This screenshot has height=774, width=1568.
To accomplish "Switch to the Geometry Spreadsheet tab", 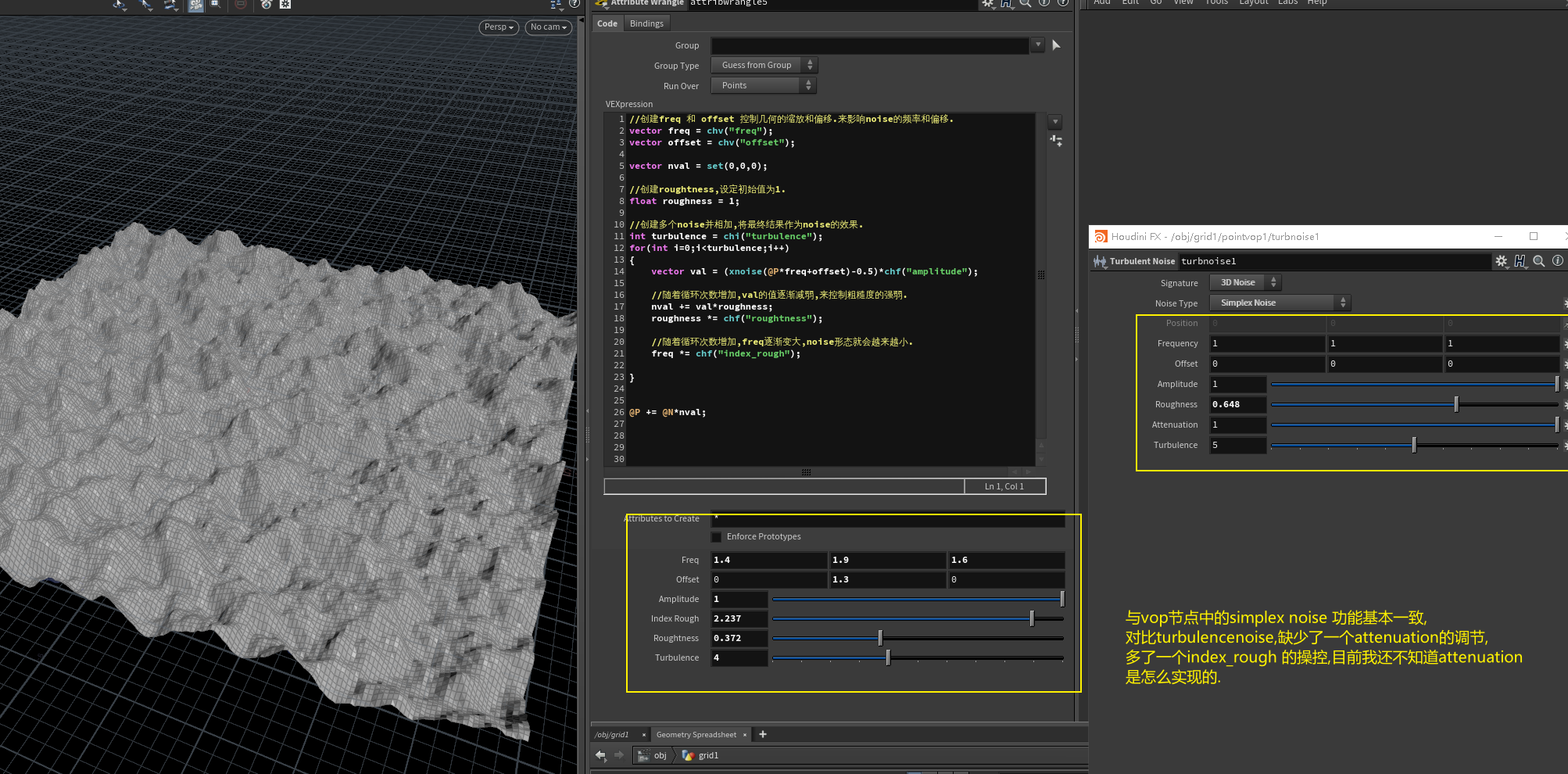I will (x=696, y=735).
